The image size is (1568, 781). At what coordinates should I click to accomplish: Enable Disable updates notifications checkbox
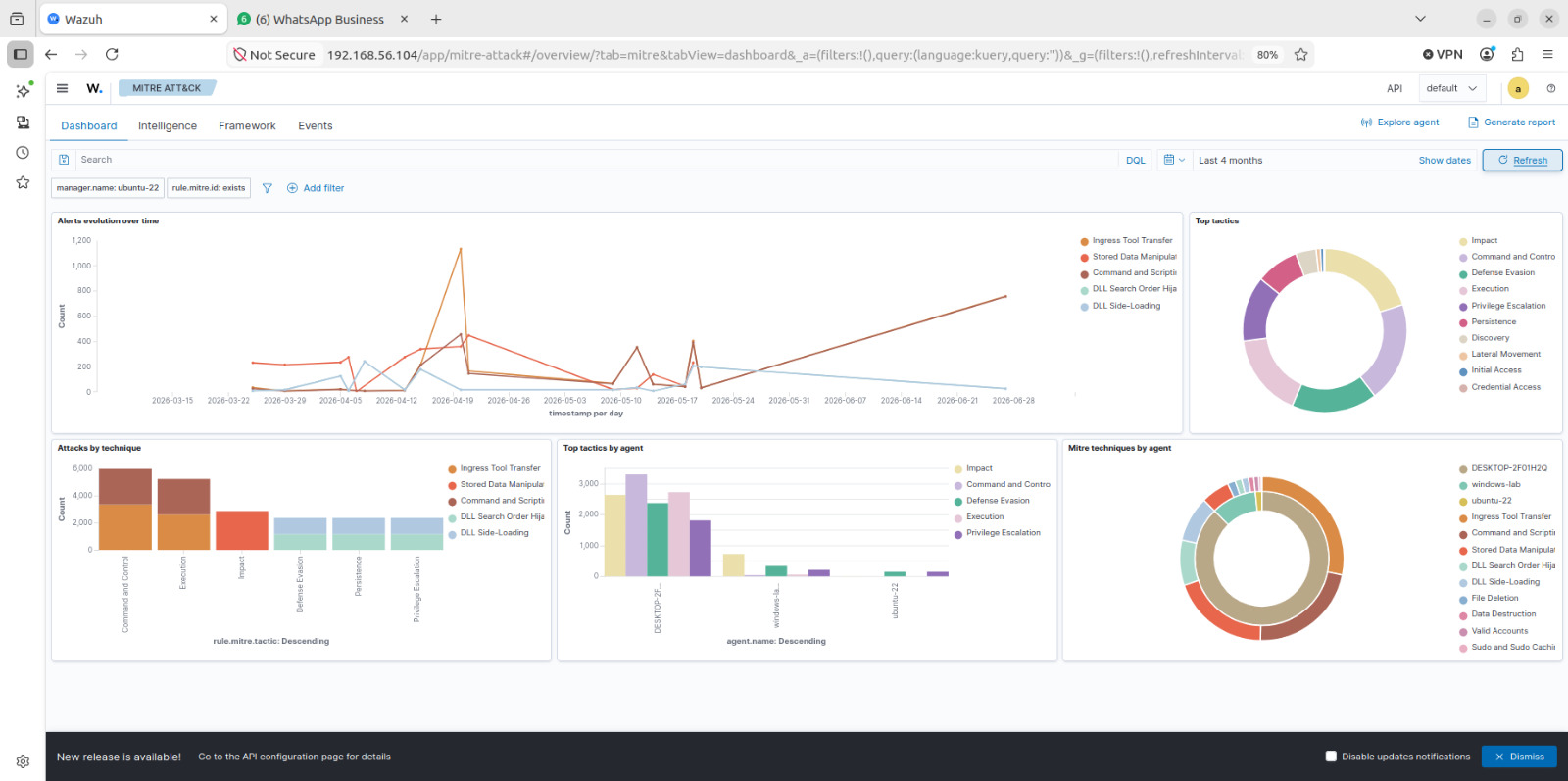coord(1331,757)
